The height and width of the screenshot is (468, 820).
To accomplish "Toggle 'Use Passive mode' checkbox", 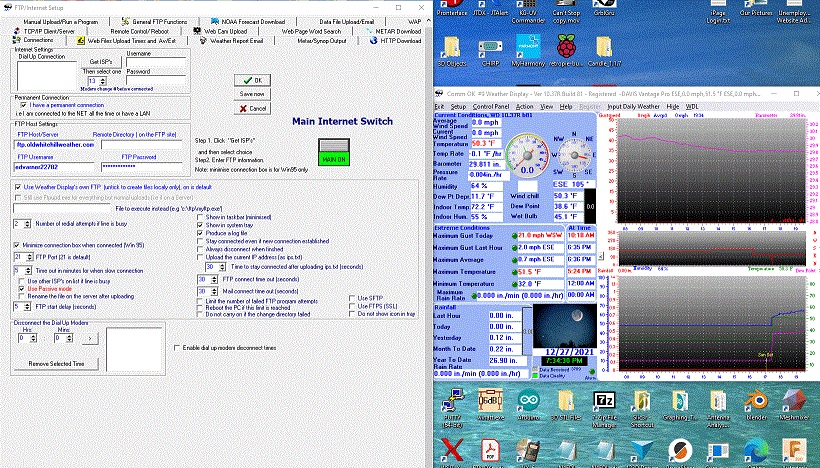I will pyautogui.click(x=21, y=289).
